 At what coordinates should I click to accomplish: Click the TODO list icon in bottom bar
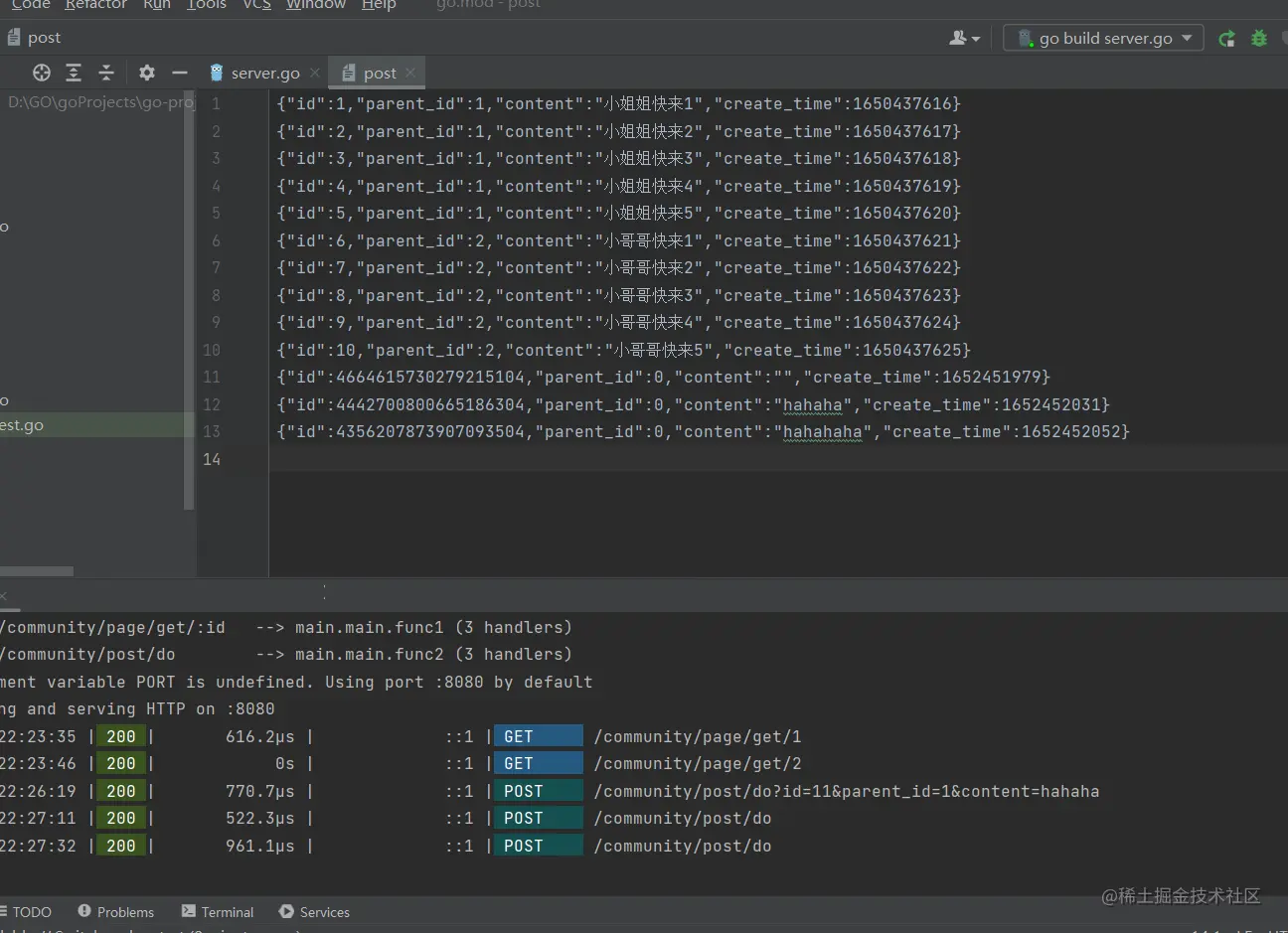tap(4, 912)
